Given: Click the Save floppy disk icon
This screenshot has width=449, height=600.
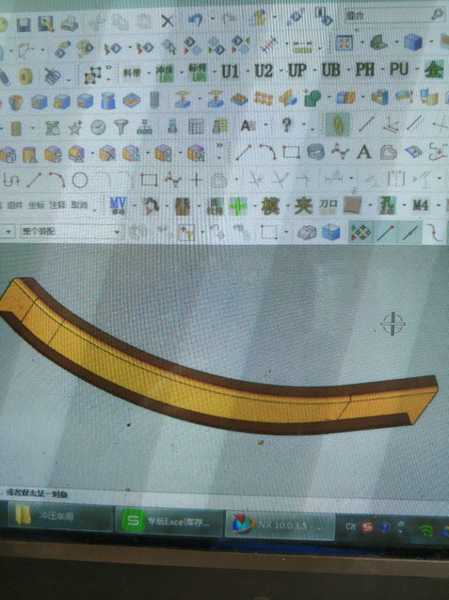Looking at the screenshot, I should pyautogui.click(x=23, y=25).
